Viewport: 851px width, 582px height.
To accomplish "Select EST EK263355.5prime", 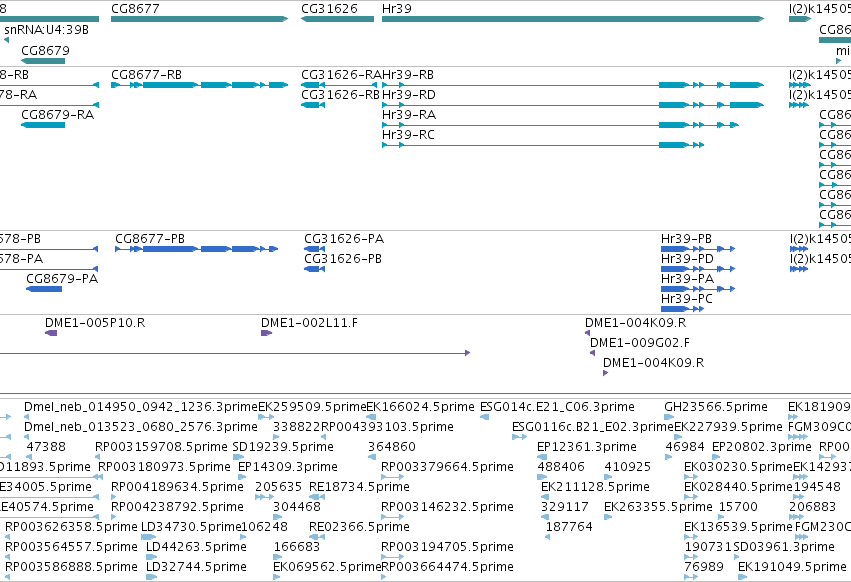I will (x=658, y=508).
